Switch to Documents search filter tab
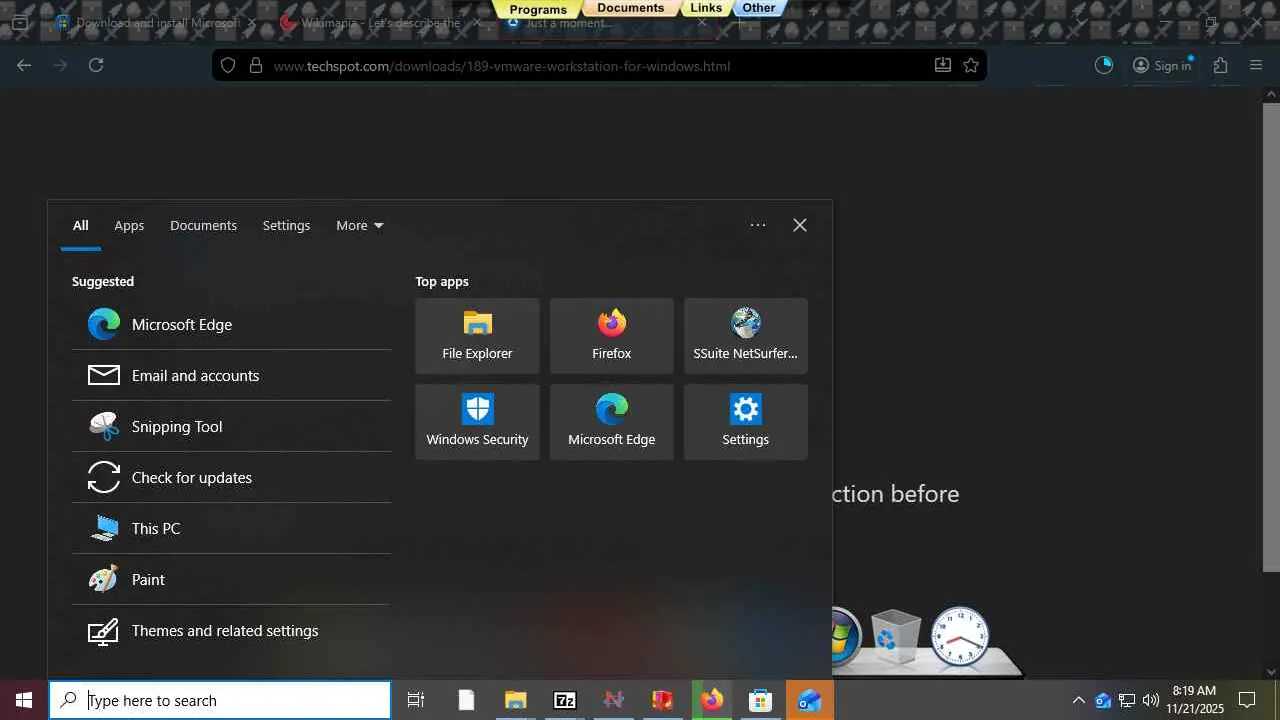The height and width of the screenshot is (720, 1280). [203, 225]
